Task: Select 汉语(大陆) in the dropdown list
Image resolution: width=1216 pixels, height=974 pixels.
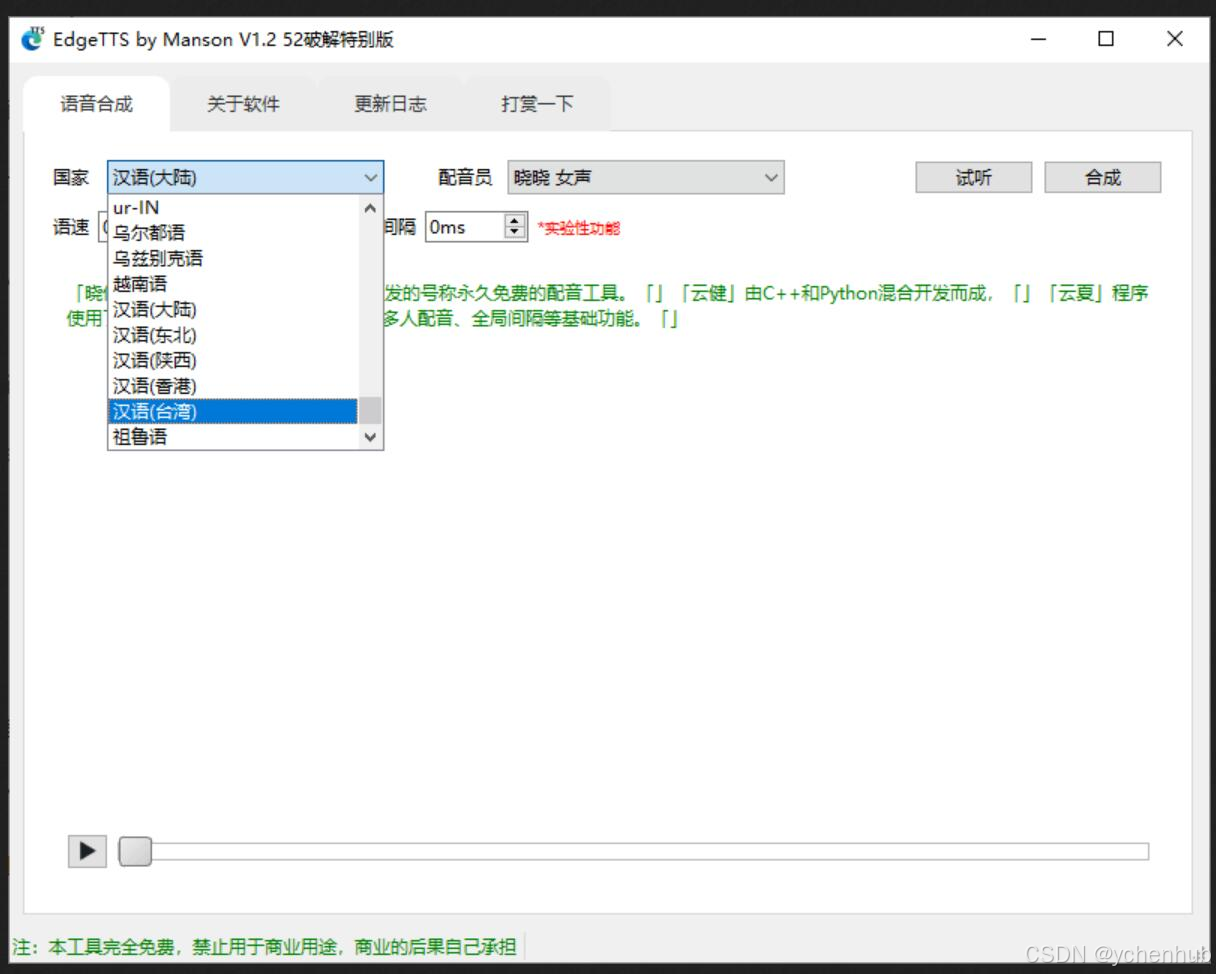Action: [x=232, y=309]
